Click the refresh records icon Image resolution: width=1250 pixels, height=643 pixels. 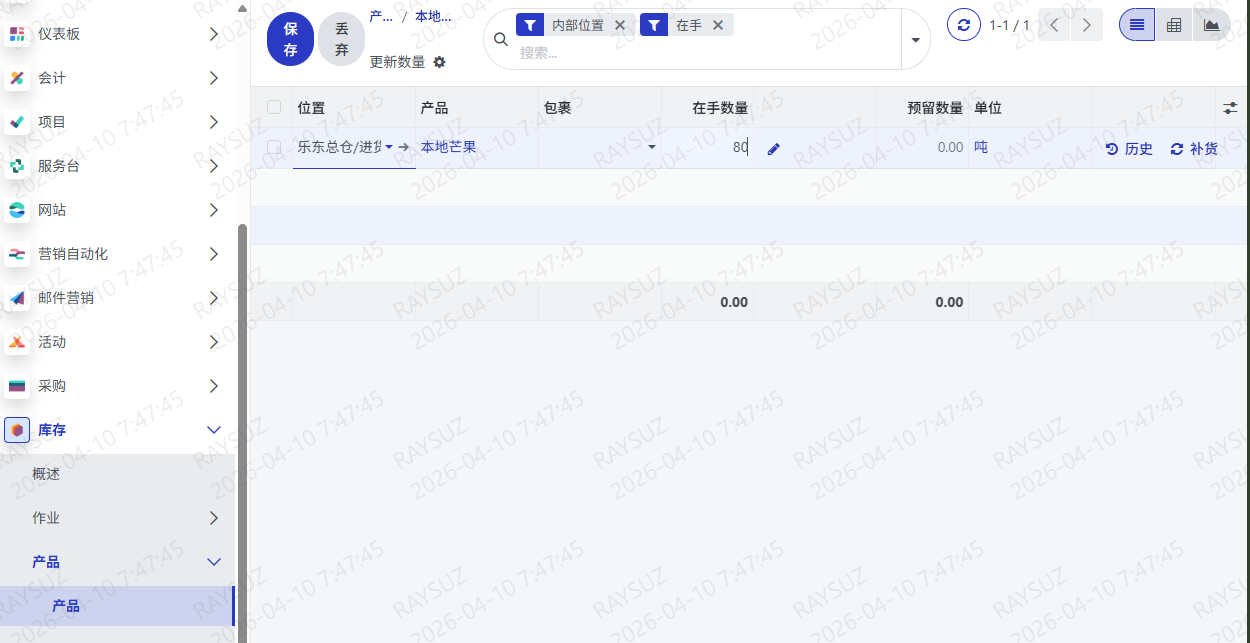tap(964, 25)
